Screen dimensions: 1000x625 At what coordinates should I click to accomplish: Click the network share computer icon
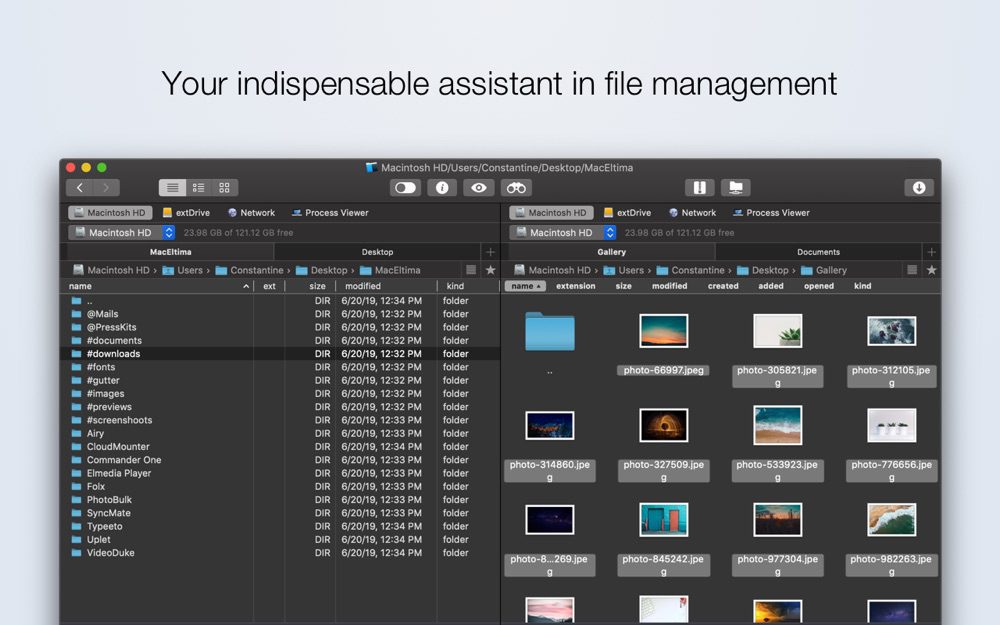click(x=736, y=188)
